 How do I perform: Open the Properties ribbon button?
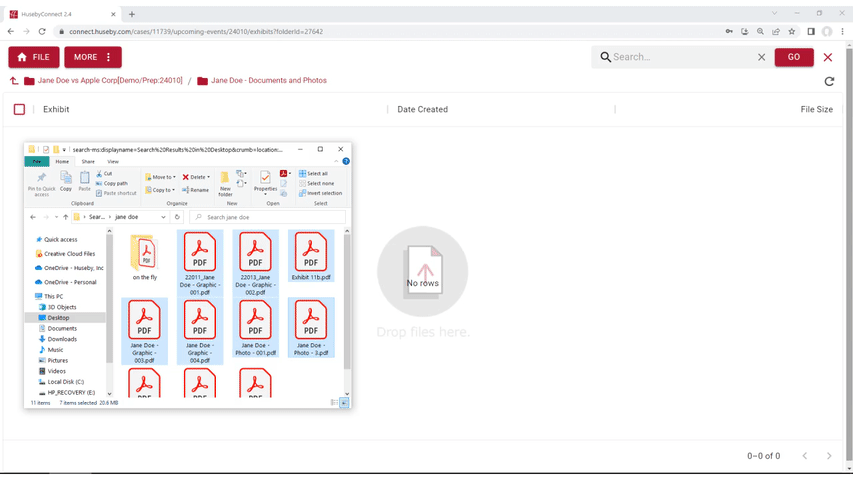(x=265, y=183)
